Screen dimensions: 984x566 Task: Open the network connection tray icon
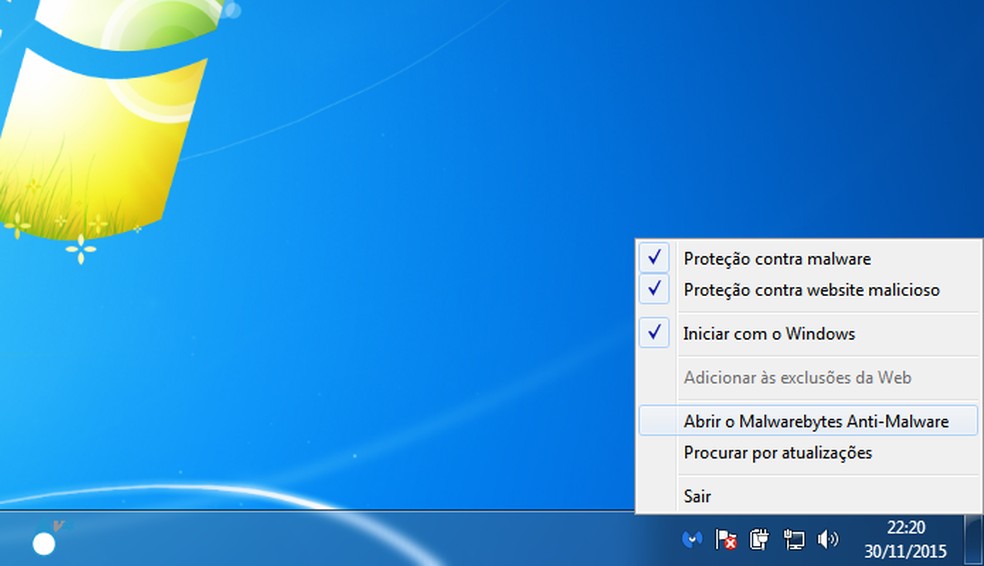(793, 539)
